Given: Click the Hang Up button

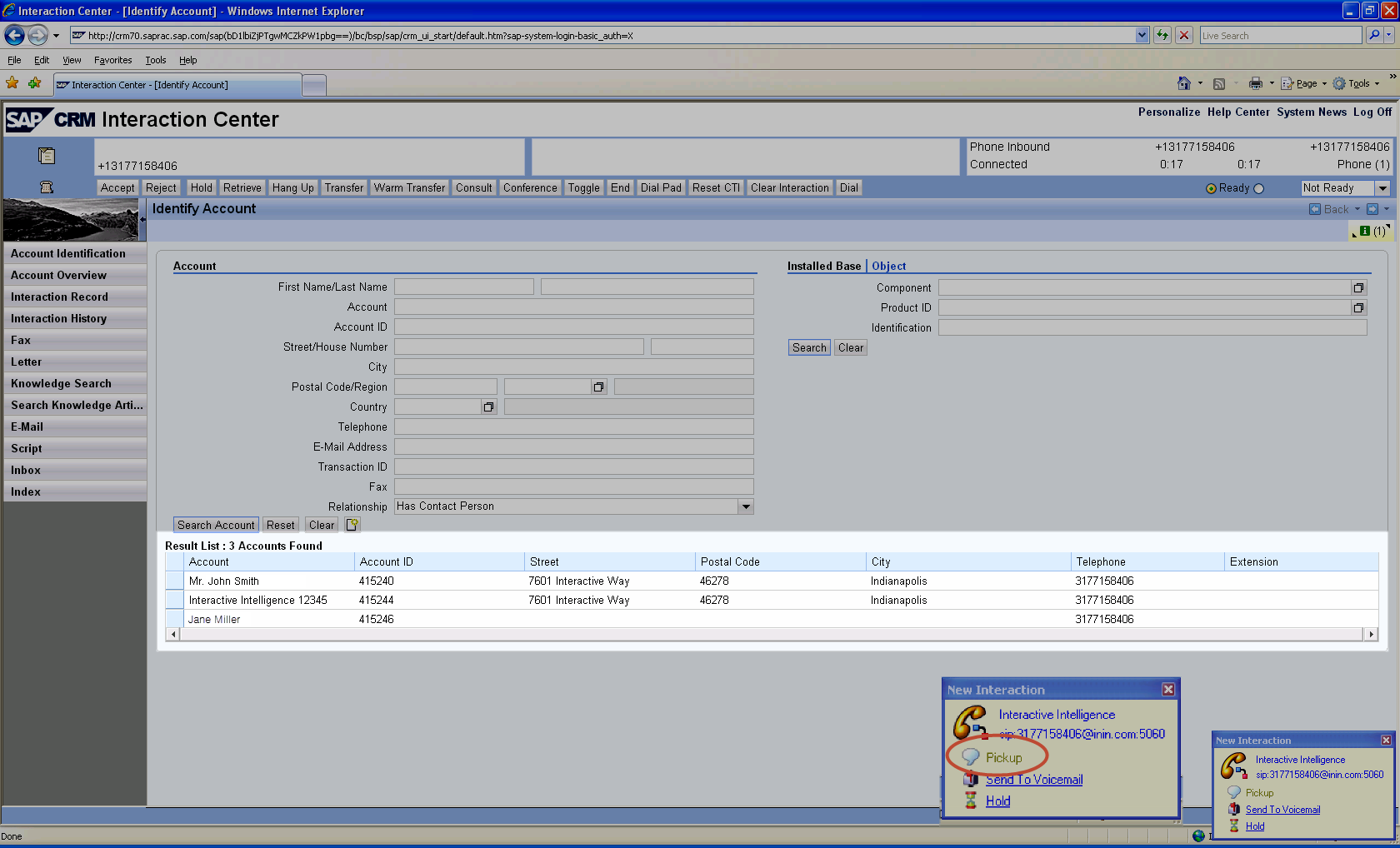Looking at the screenshot, I should point(292,188).
